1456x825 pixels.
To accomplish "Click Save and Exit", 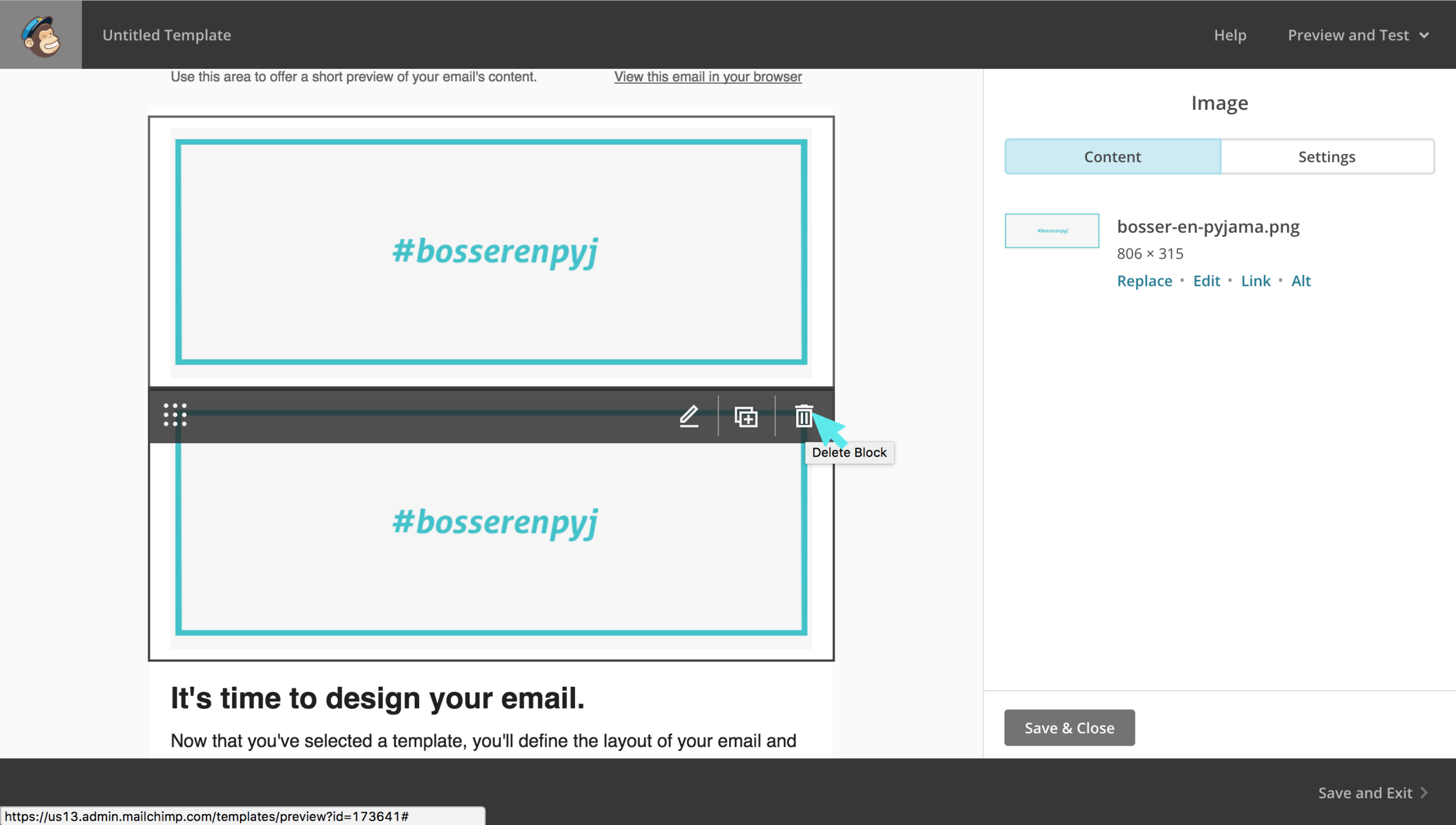I will pyautogui.click(x=1364, y=793).
